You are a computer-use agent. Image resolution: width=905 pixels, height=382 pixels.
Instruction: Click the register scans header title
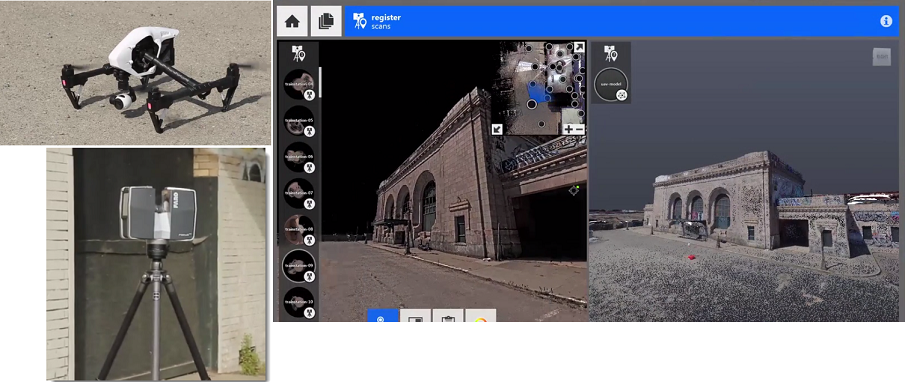pyautogui.click(x=386, y=21)
